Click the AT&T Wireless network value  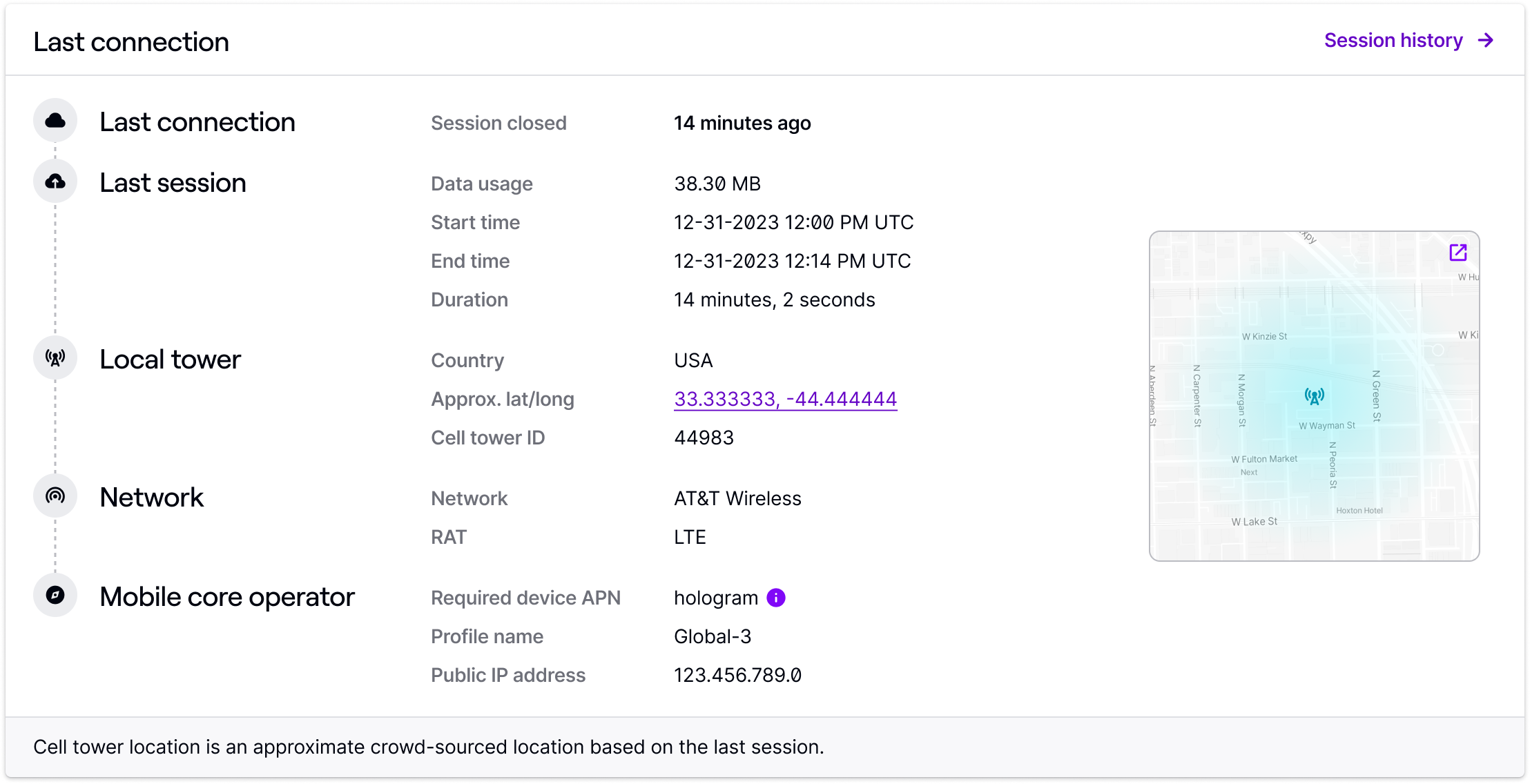tap(738, 498)
